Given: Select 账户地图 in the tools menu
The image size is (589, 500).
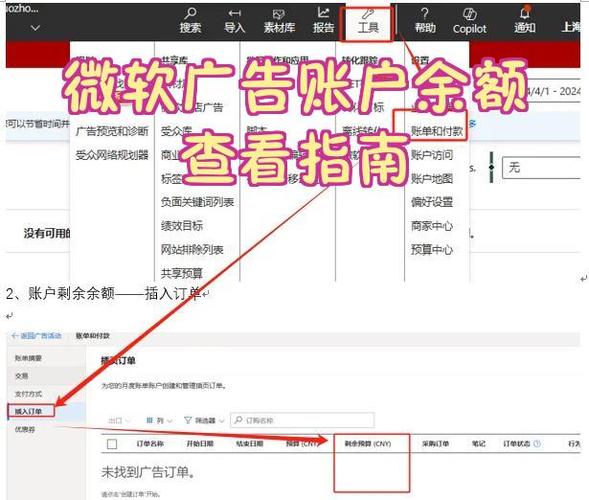Looking at the screenshot, I should coord(432,178).
